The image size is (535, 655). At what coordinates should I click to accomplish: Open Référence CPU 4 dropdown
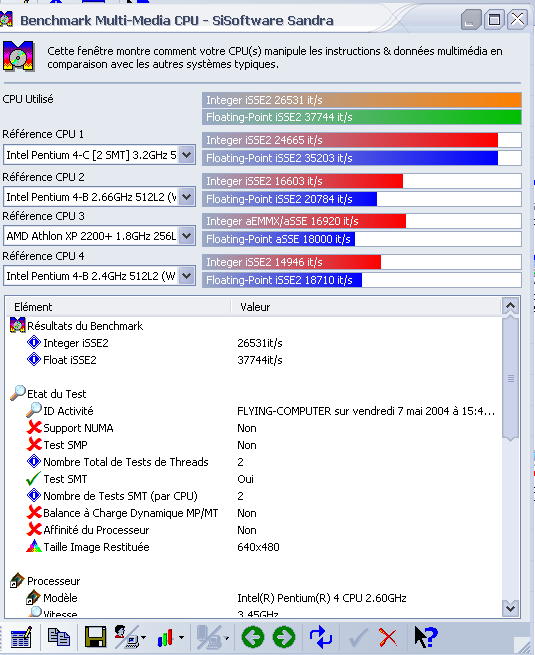click(x=187, y=276)
